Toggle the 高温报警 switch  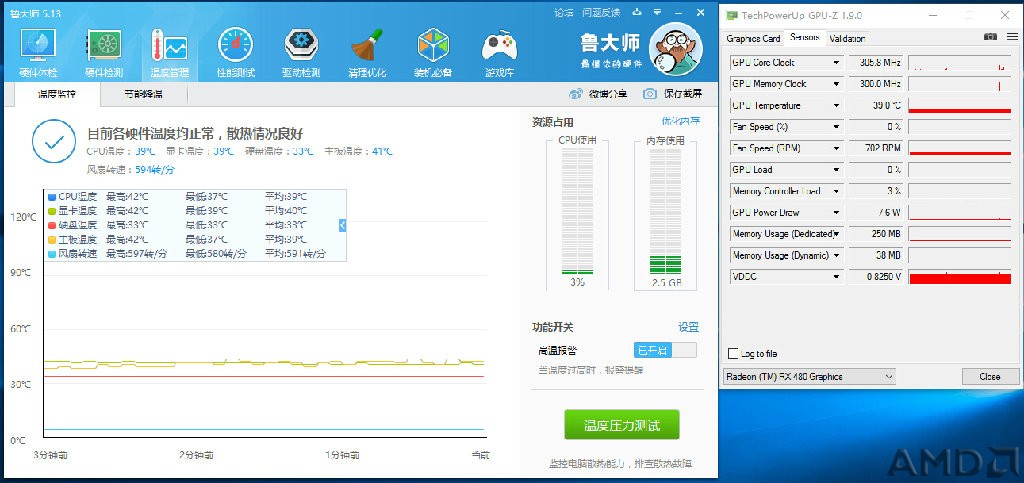pos(665,351)
